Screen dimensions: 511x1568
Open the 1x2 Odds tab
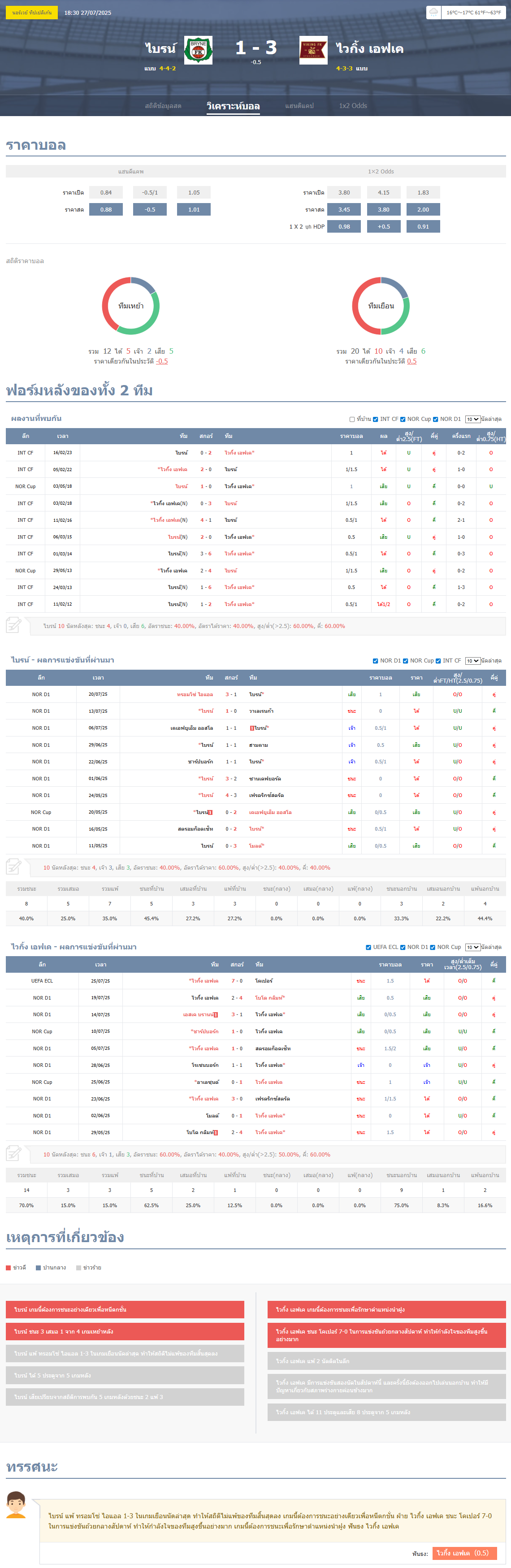click(x=353, y=106)
